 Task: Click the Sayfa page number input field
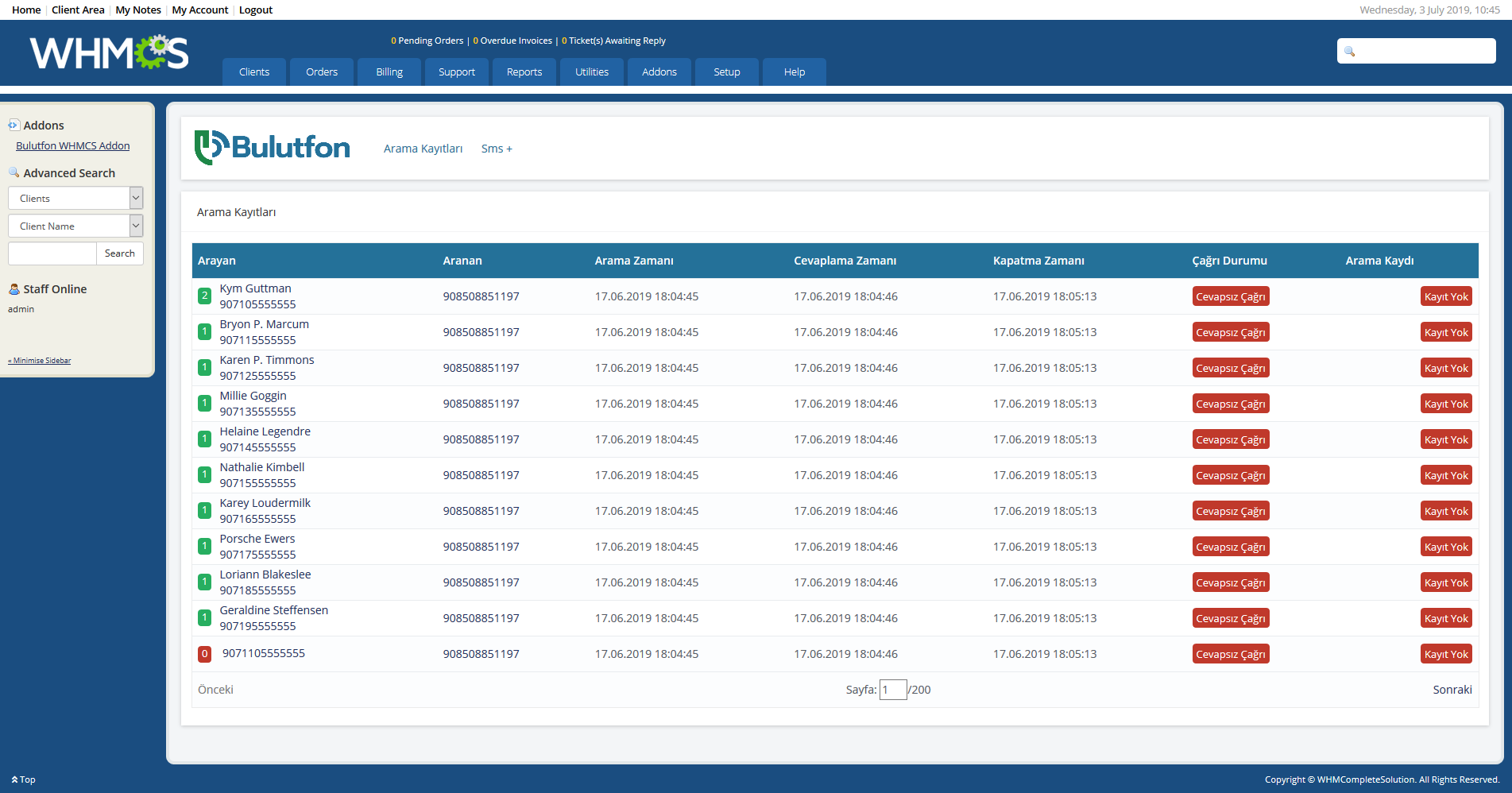(892, 689)
